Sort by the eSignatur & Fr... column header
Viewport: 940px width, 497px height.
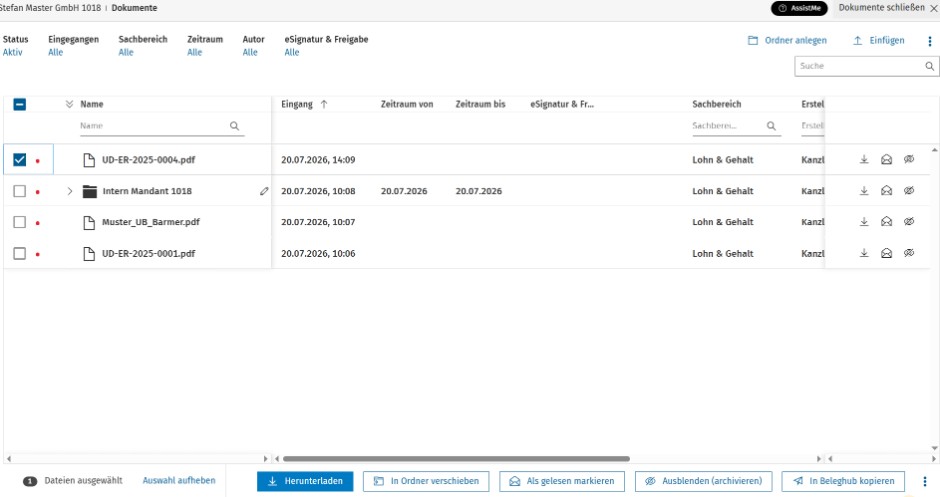click(x=562, y=104)
